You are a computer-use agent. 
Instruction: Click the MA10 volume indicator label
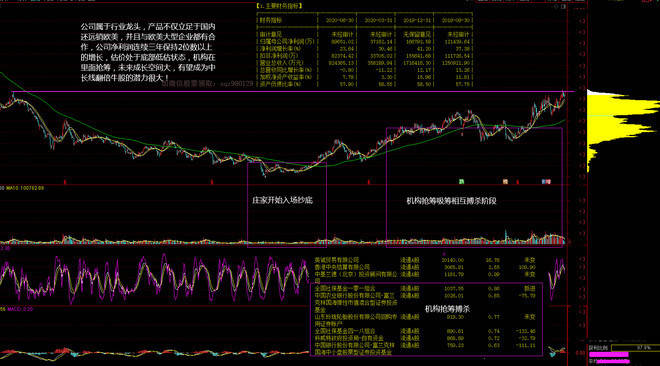point(24,188)
